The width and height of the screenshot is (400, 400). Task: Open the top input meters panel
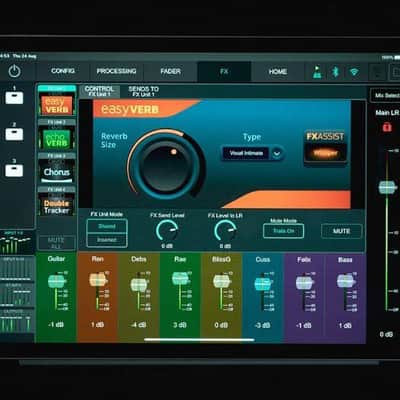[x=17, y=242]
